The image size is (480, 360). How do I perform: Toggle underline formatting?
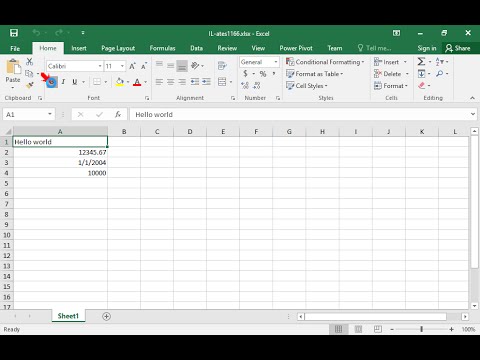tap(75, 82)
